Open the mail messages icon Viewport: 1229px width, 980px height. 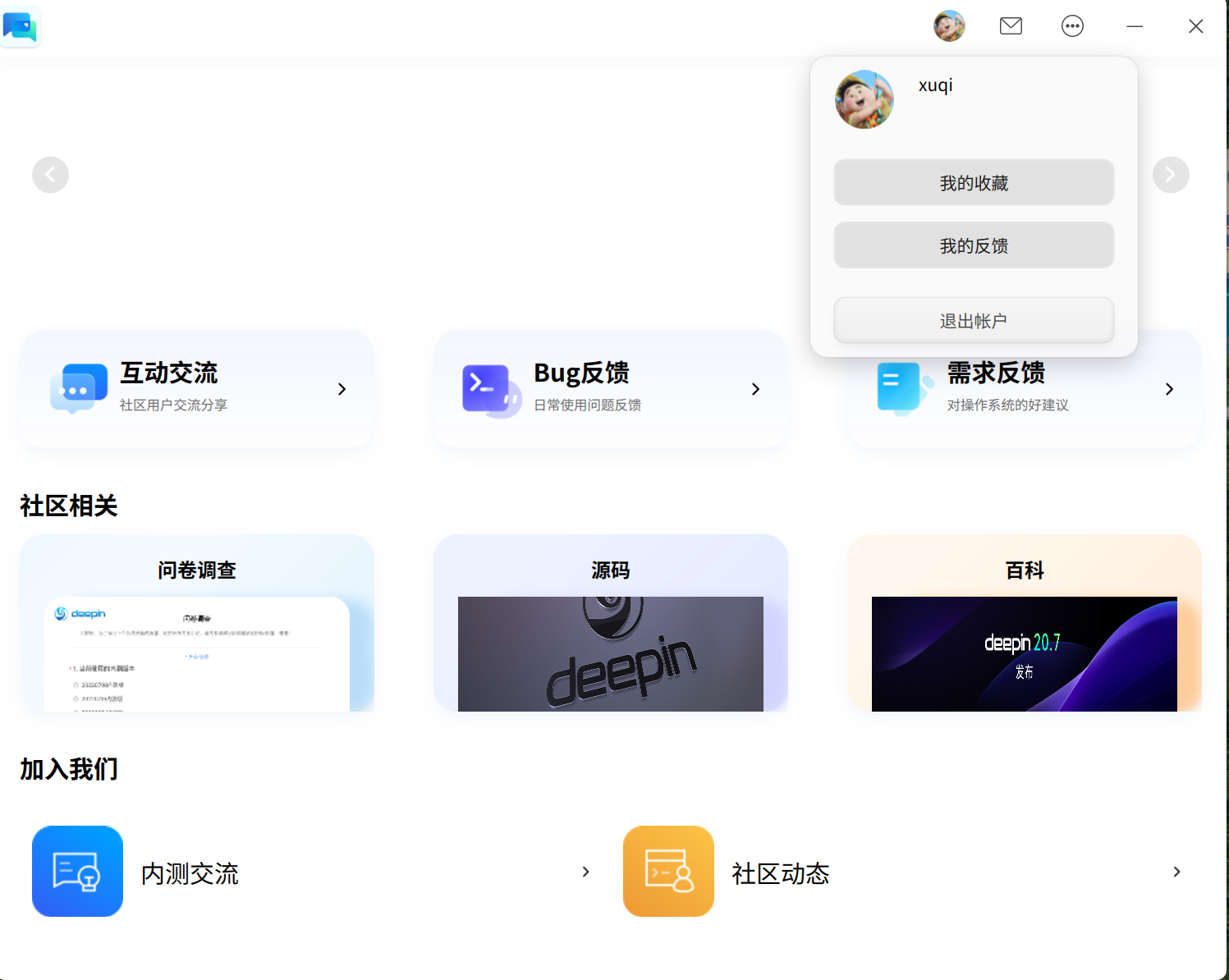(1011, 26)
